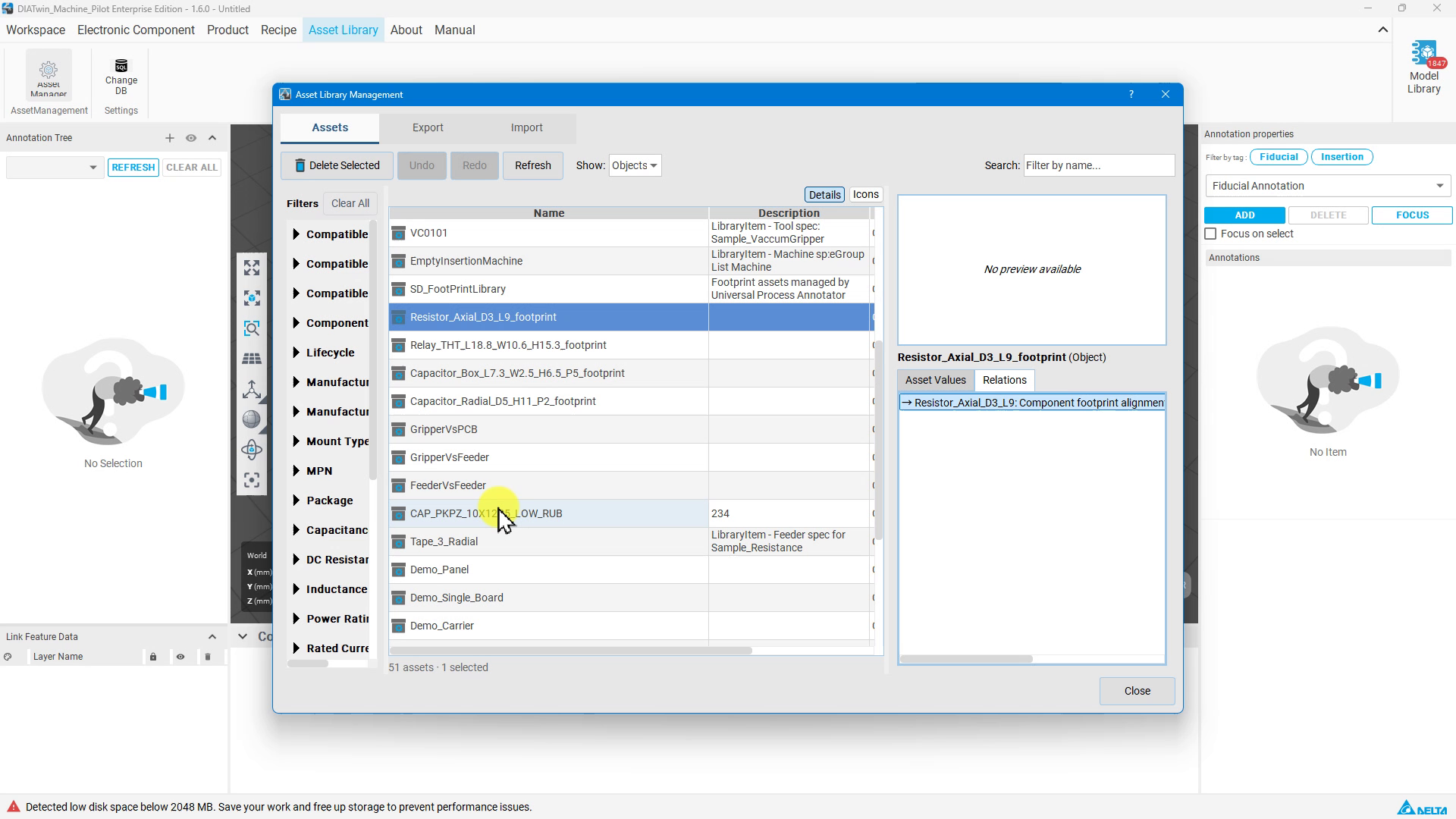Click the asset list horizontal scrollbar

[571, 651]
